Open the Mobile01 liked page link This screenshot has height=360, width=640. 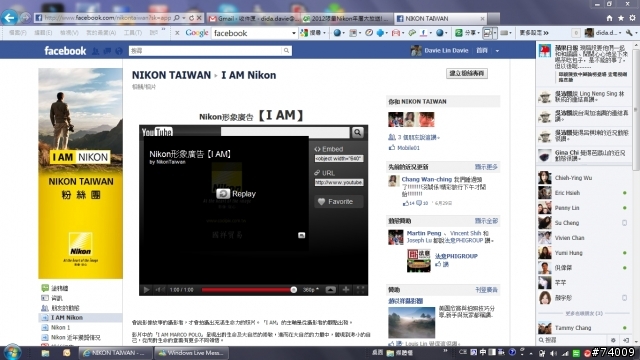pyautogui.click(x=409, y=148)
